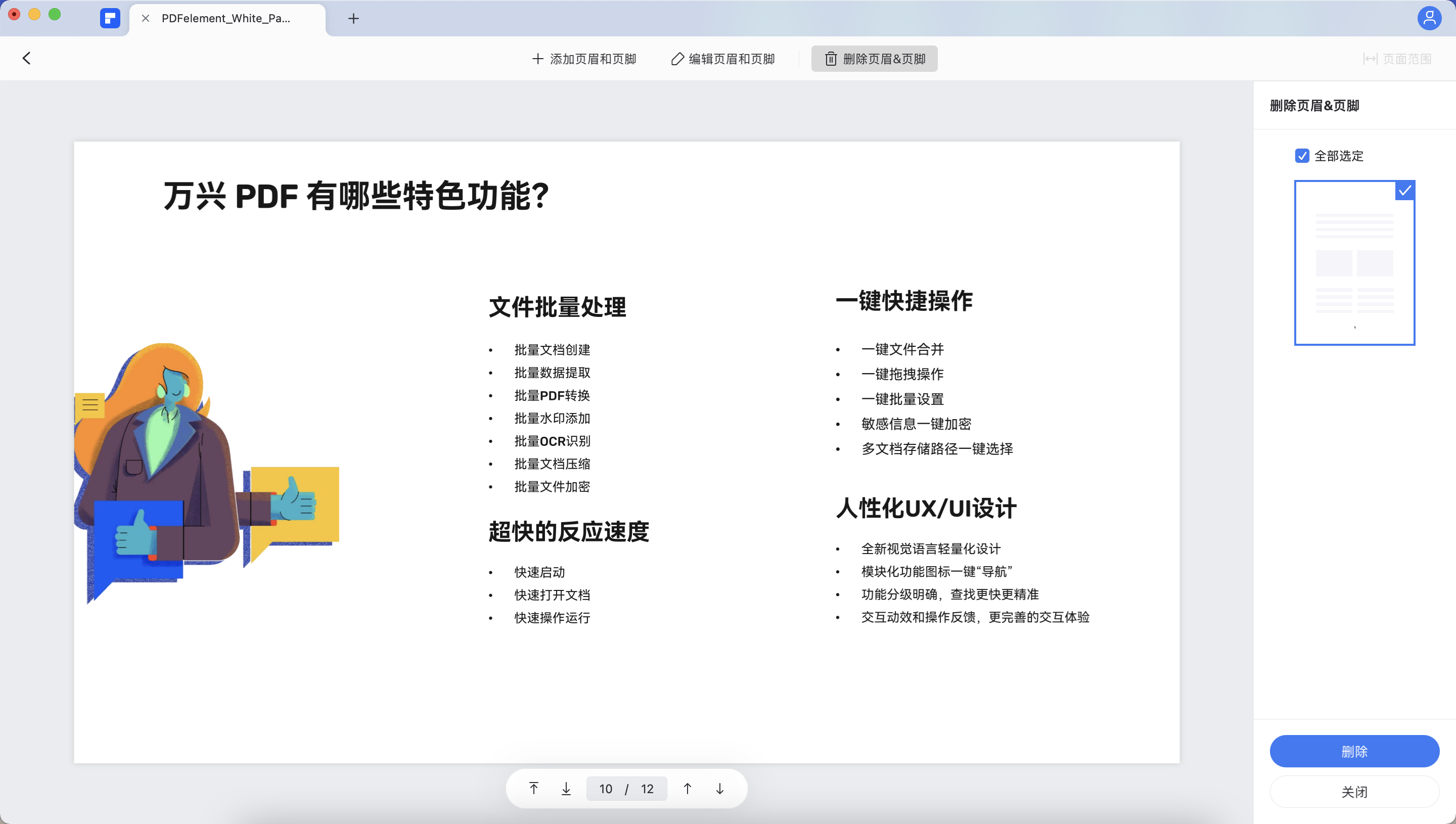Open a new tab with the plus button
The height and width of the screenshot is (824, 1456).
[x=353, y=18]
